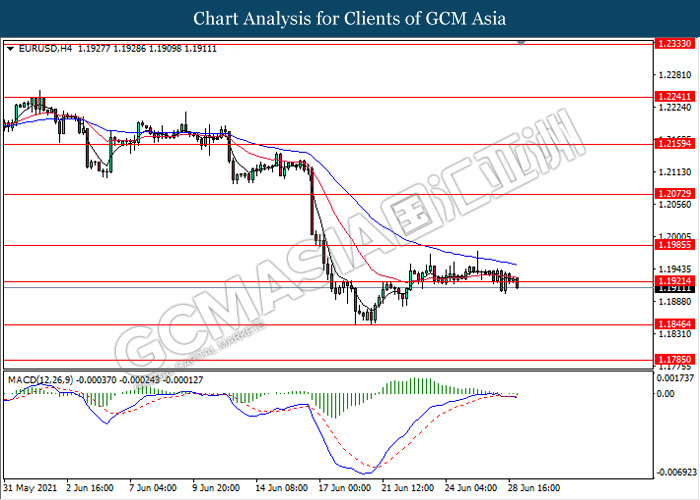Select the 1.19214 level price label
This screenshot has height=500, width=700.
tap(675, 281)
